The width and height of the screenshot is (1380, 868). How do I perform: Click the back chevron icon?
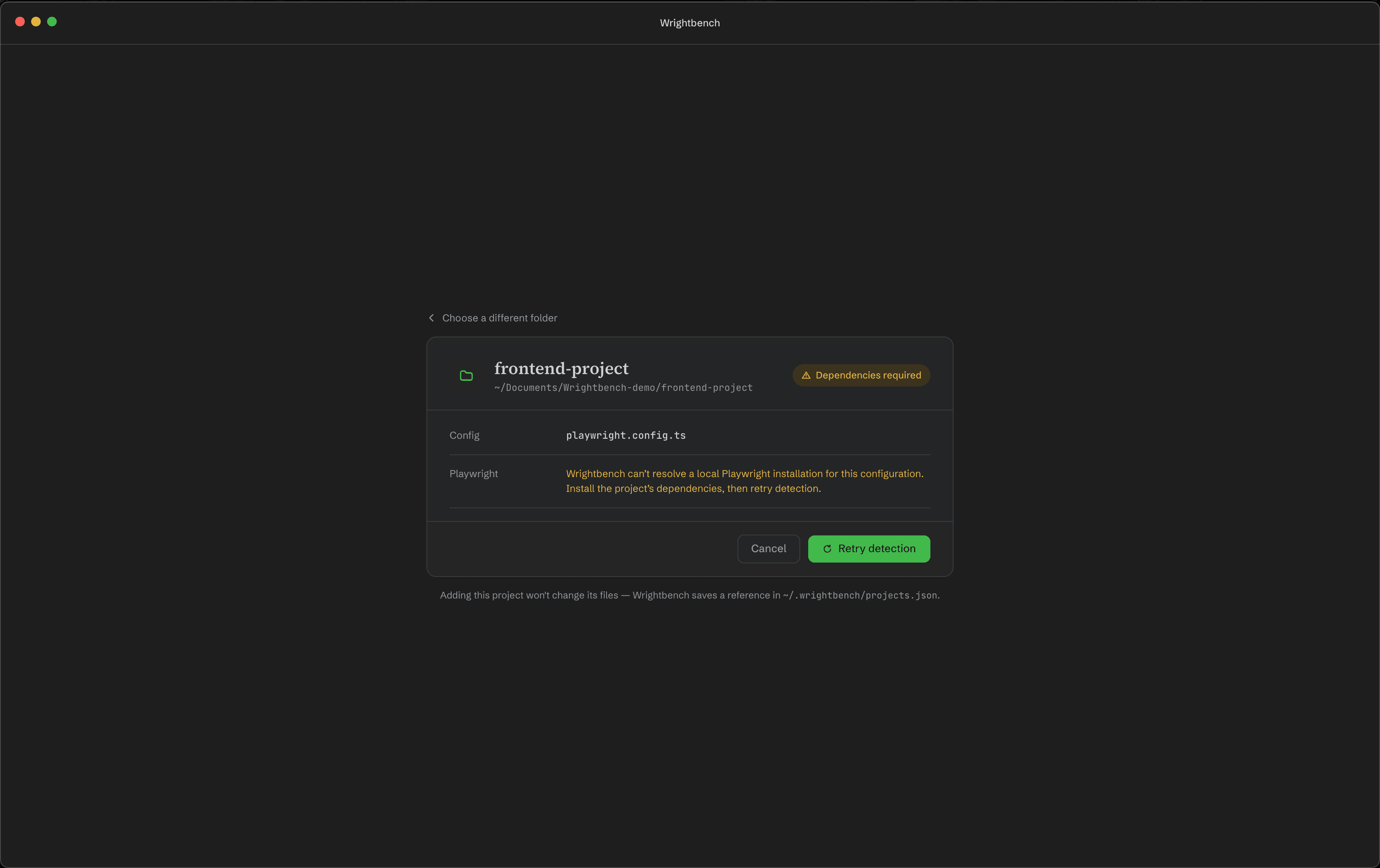click(x=432, y=318)
